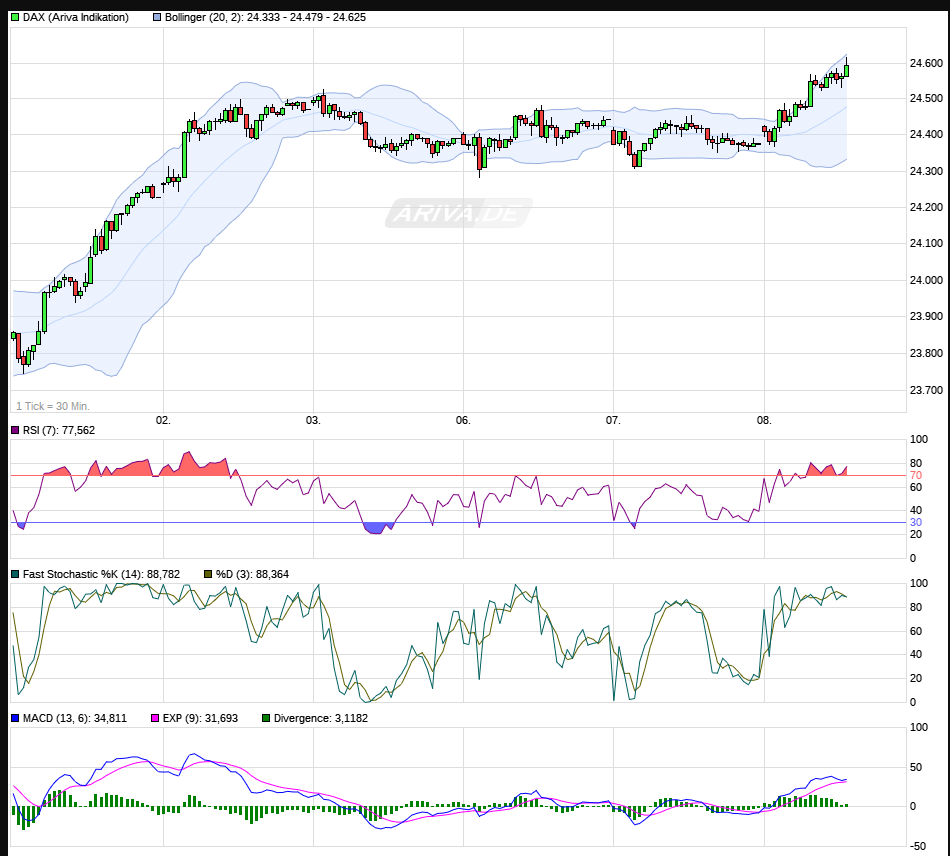
Task: Click the '1 Tick = 30 Min.' note
Action: [53, 405]
